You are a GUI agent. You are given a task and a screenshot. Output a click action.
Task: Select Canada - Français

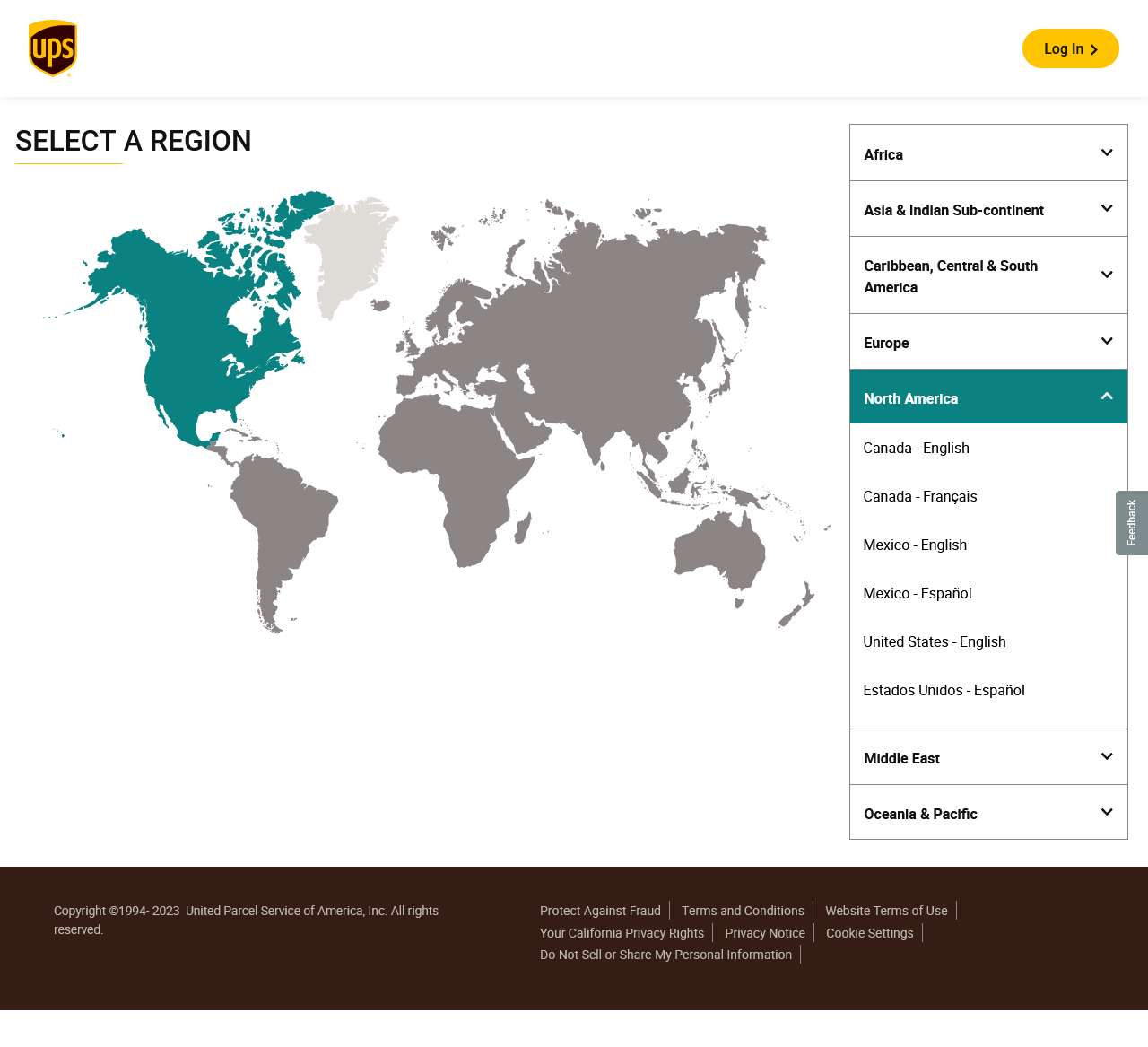pos(919,496)
